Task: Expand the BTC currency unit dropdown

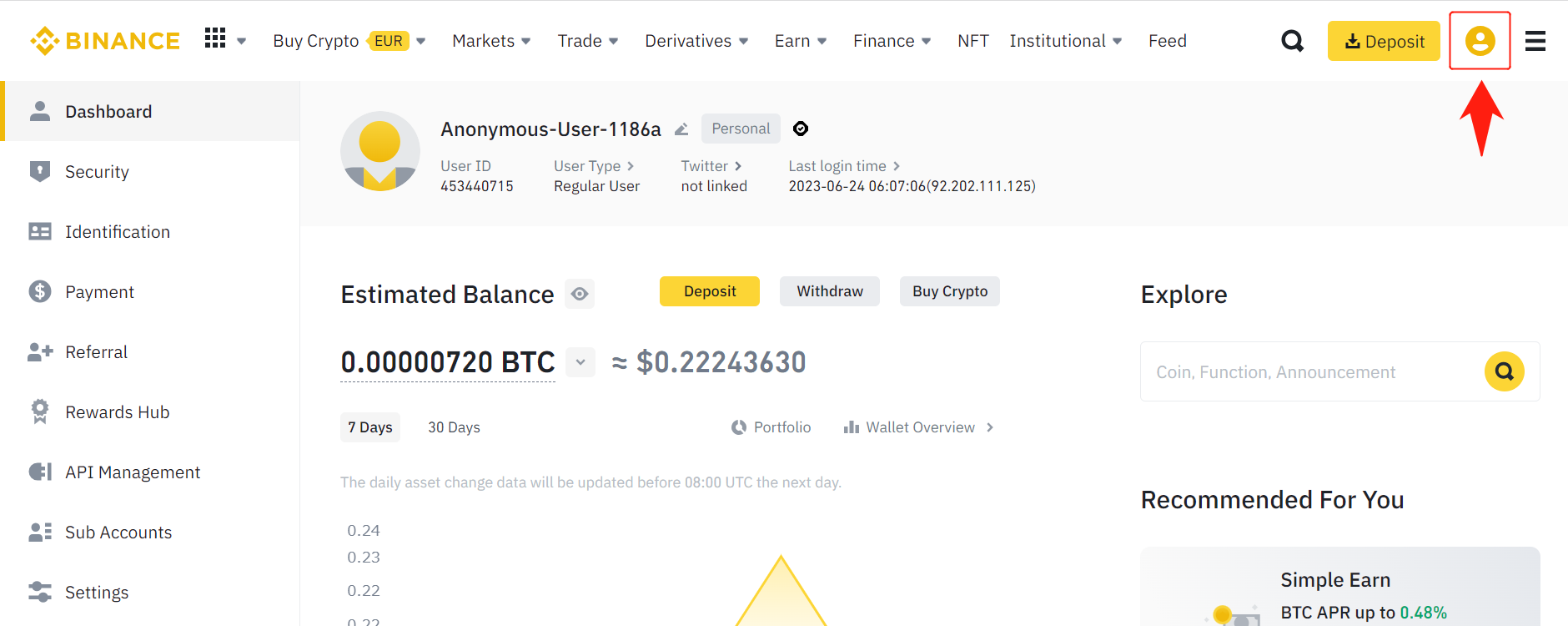Action: pyautogui.click(x=580, y=362)
